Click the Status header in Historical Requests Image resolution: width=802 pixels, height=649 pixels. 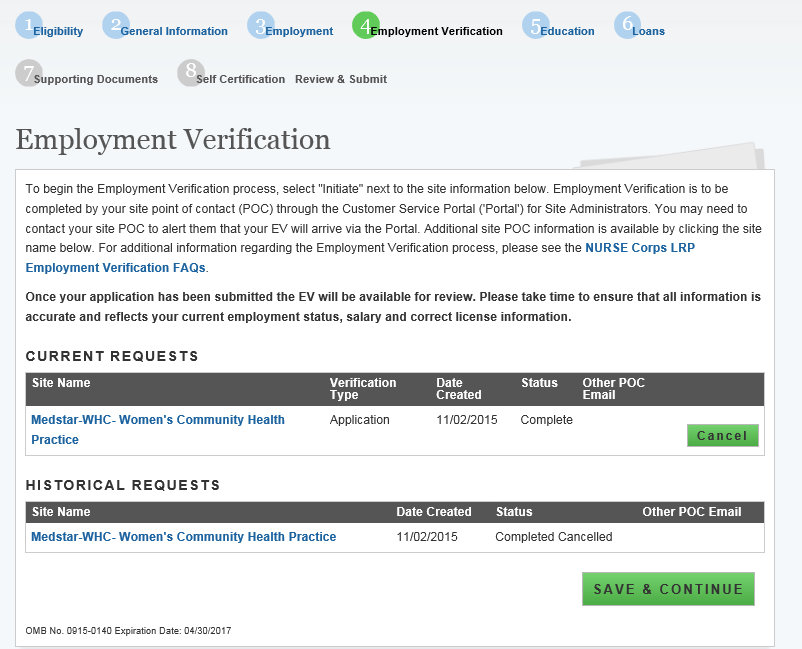(x=514, y=512)
